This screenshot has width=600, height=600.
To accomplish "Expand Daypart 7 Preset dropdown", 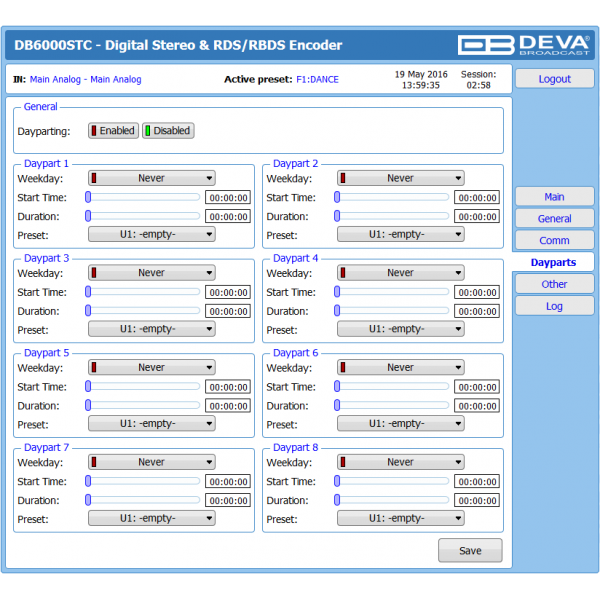I will (x=152, y=518).
